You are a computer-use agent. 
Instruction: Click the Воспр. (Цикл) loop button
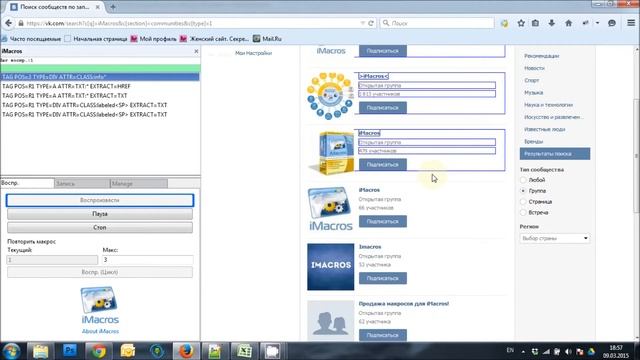tap(100, 272)
